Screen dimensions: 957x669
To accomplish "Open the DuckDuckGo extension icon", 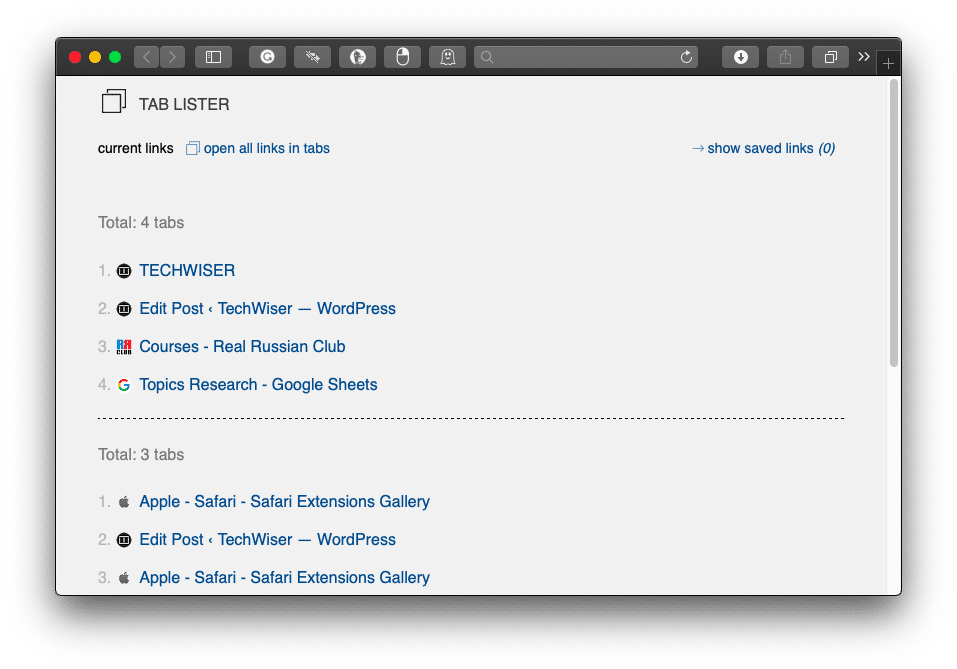I will pos(357,57).
